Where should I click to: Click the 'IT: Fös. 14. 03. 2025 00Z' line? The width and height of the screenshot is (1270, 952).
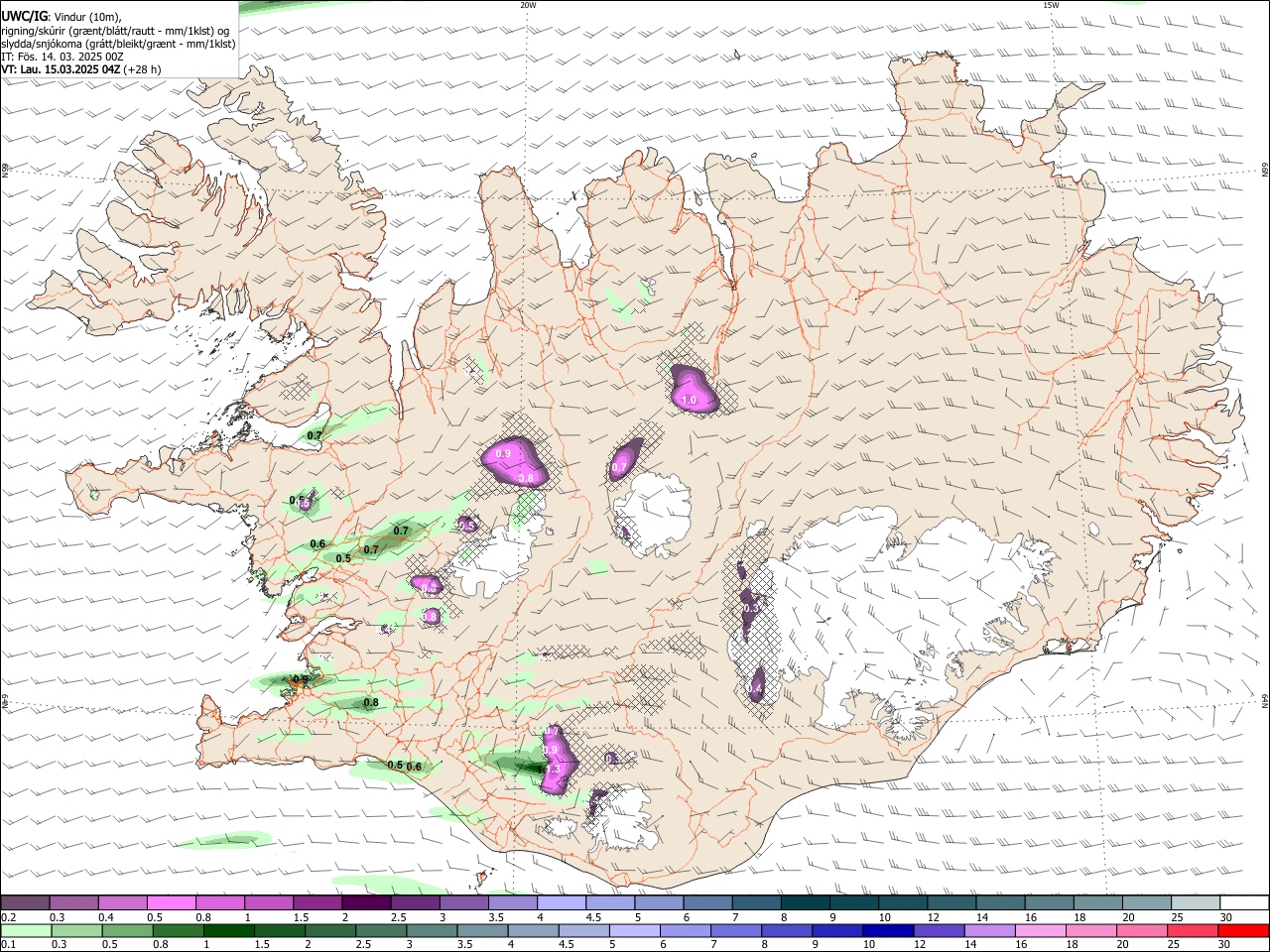coord(63,57)
